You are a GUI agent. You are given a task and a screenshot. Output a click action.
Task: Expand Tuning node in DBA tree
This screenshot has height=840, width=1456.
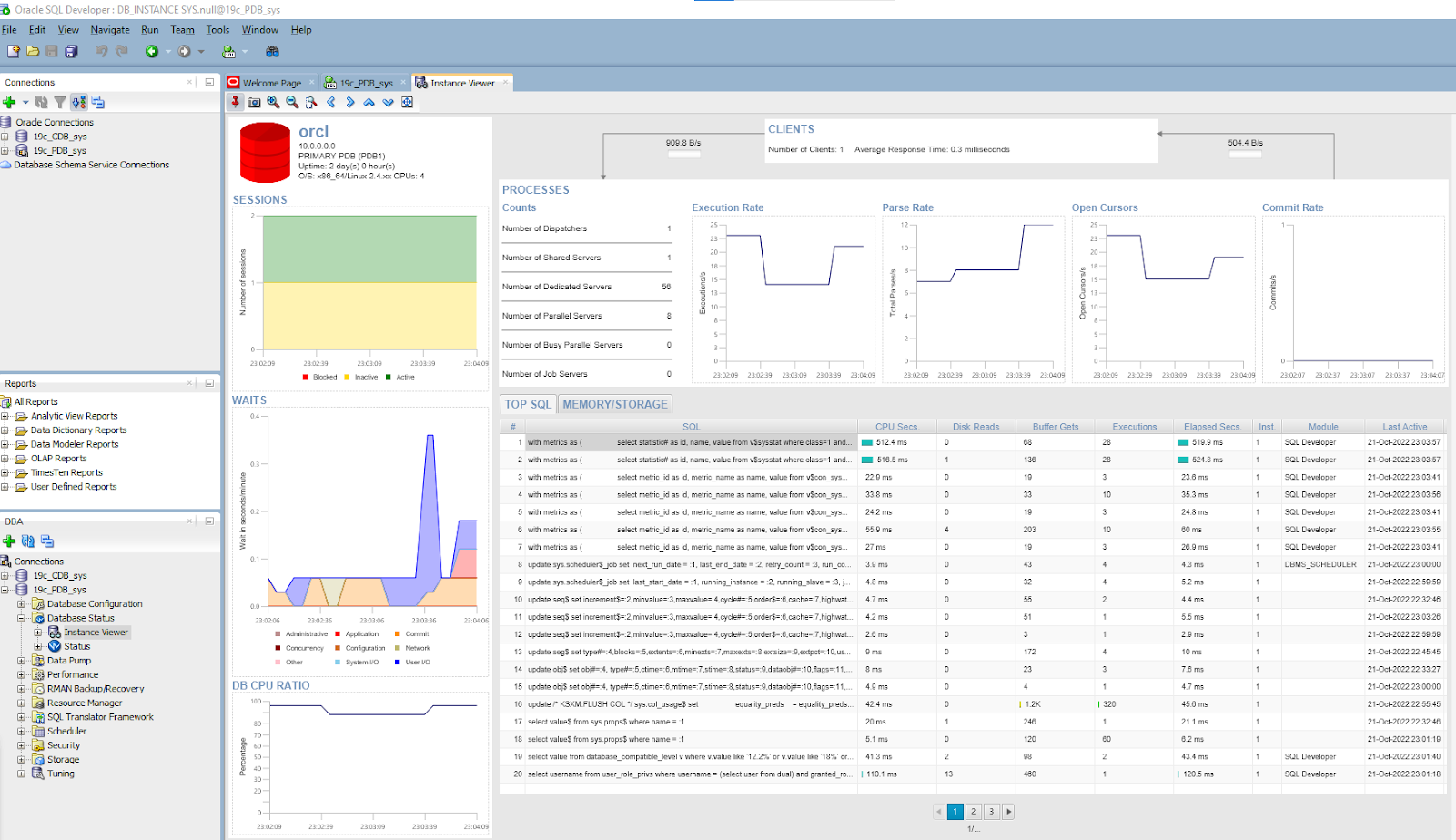pos(21,774)
